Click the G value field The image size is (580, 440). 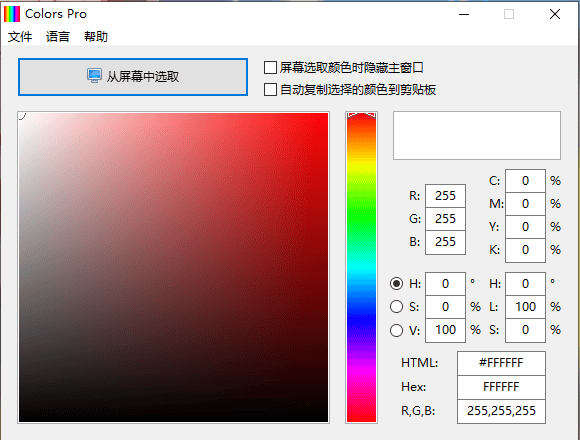pyautogui.click(x=445, y=219)
